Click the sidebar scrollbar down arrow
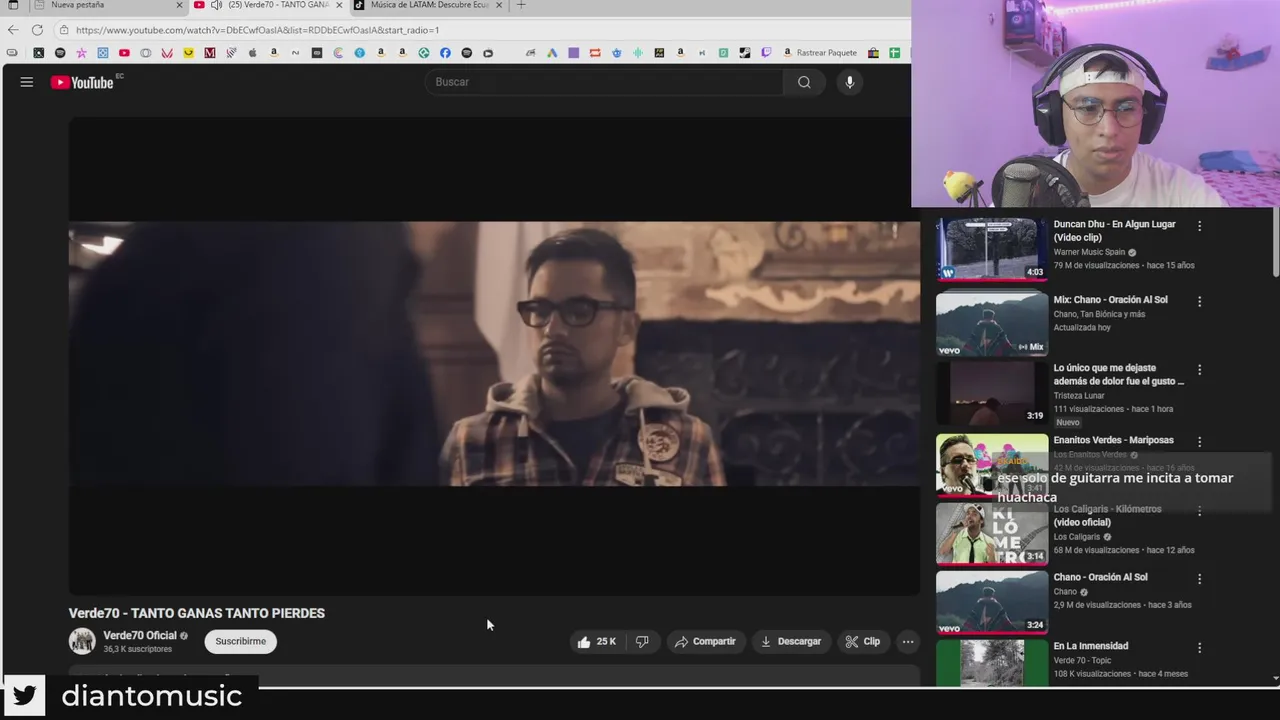Screen dimensions: 1280x720 coord(1275,679)
